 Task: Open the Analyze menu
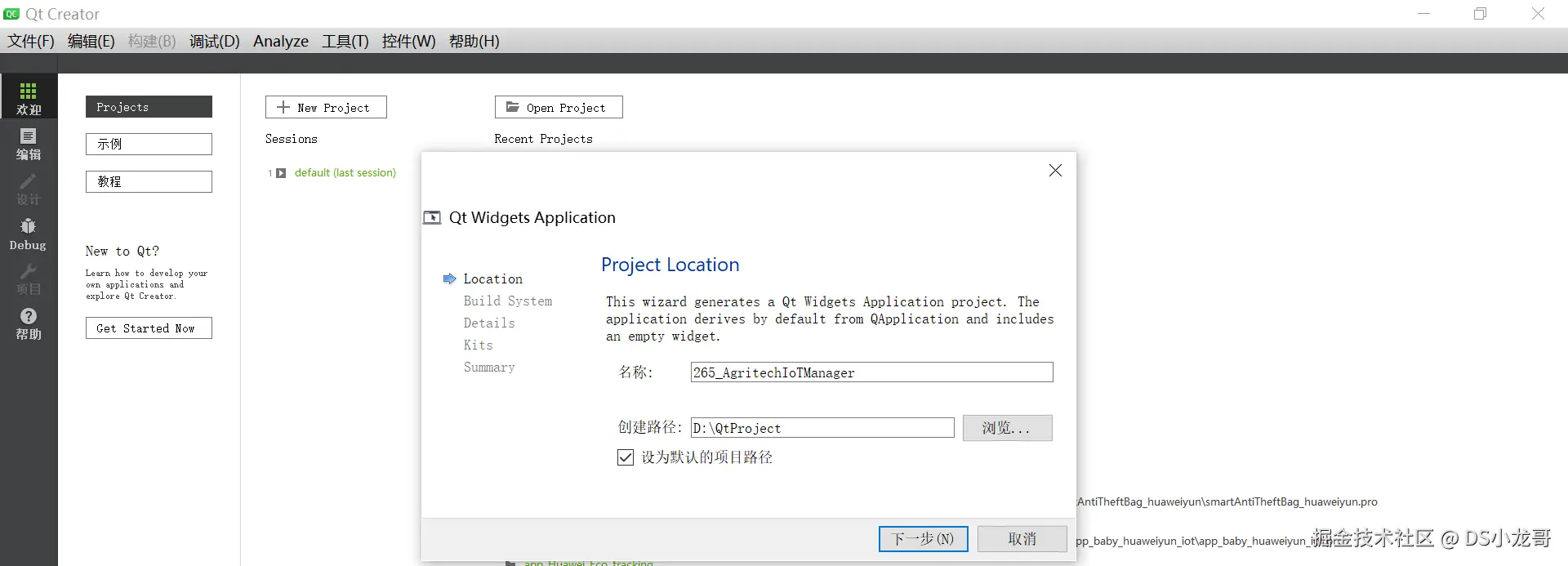pos(281,41)
